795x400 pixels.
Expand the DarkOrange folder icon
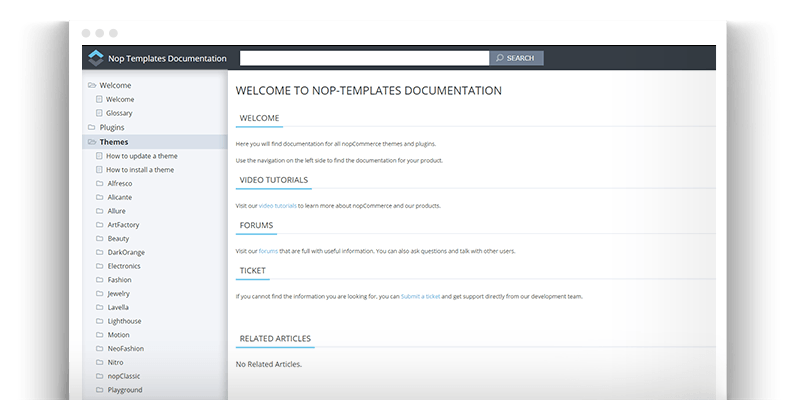[99, 251]
